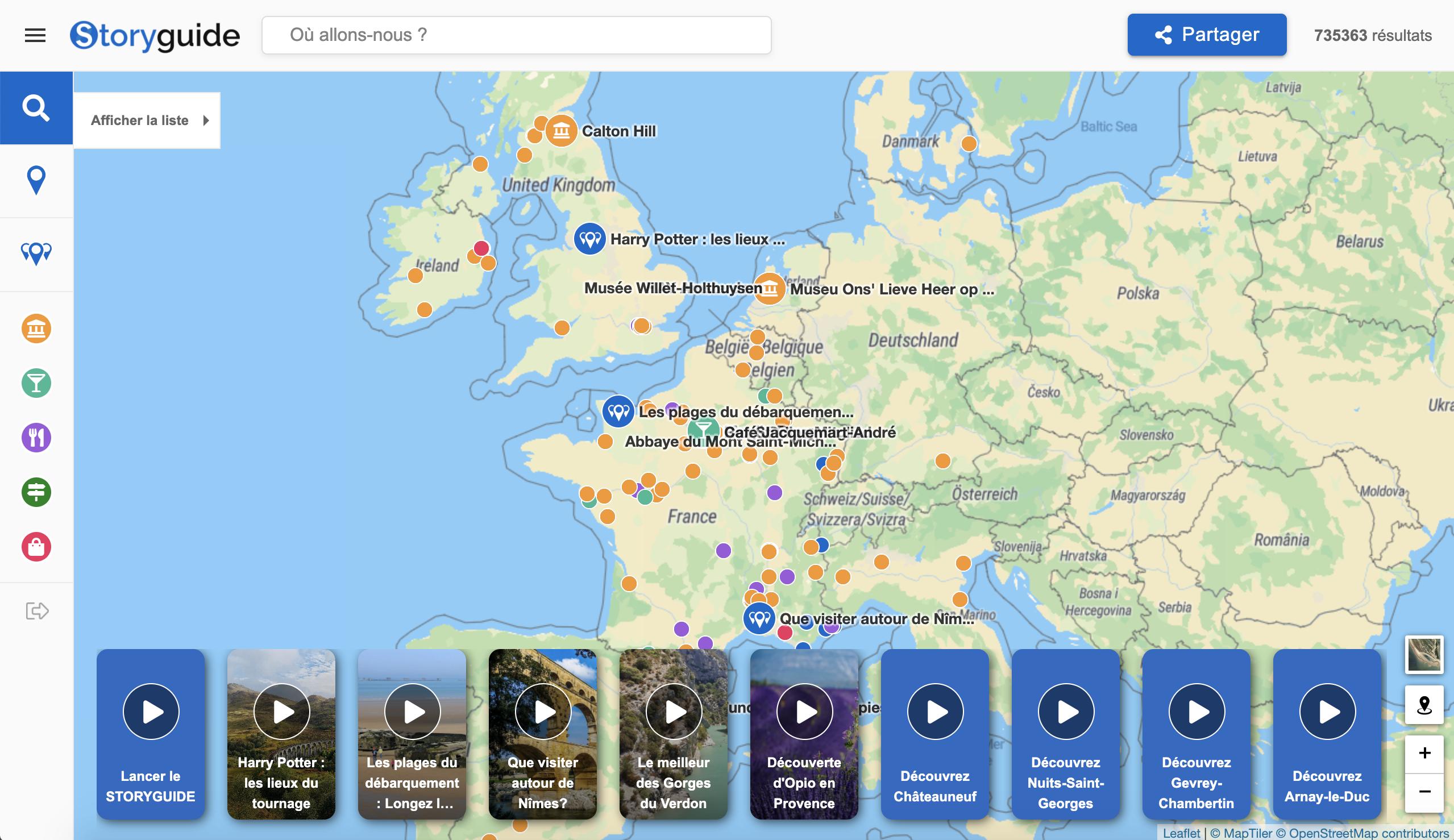The image size is (1454, 840).
Task: Click the Storyguide logo
Action: tap(155, 36)
